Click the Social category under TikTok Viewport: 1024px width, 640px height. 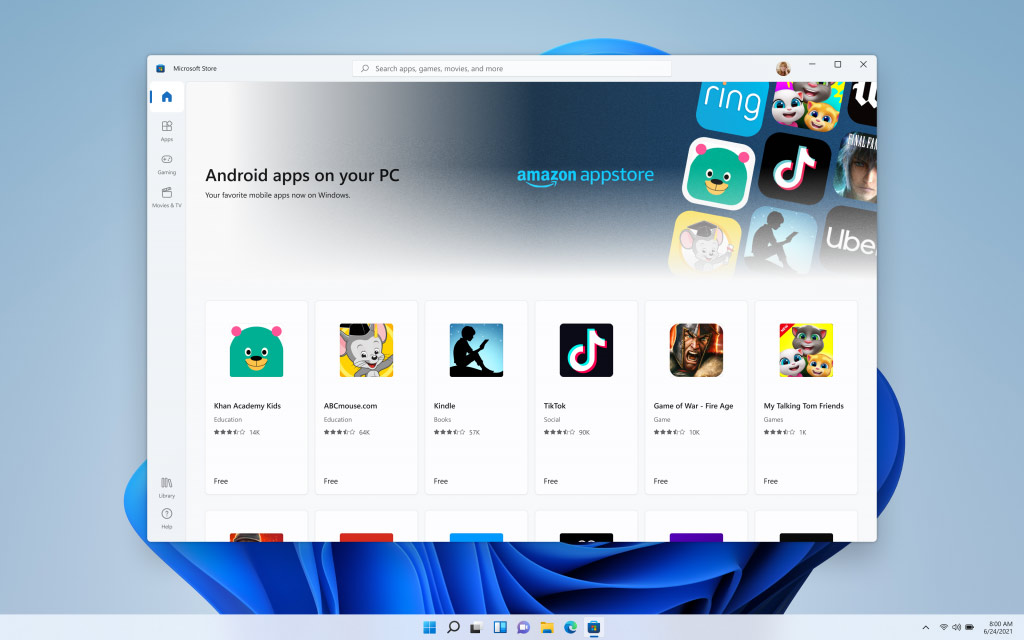(552, 419)
